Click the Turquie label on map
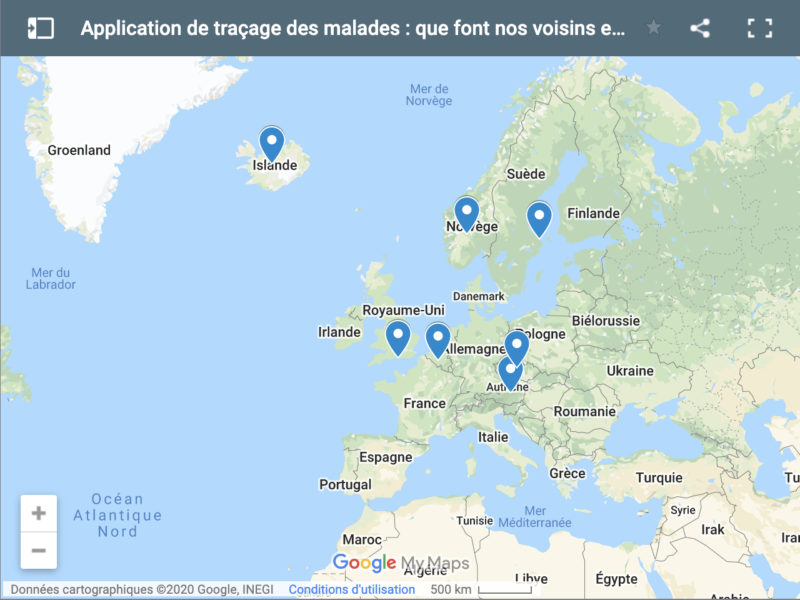 [658, 477]
